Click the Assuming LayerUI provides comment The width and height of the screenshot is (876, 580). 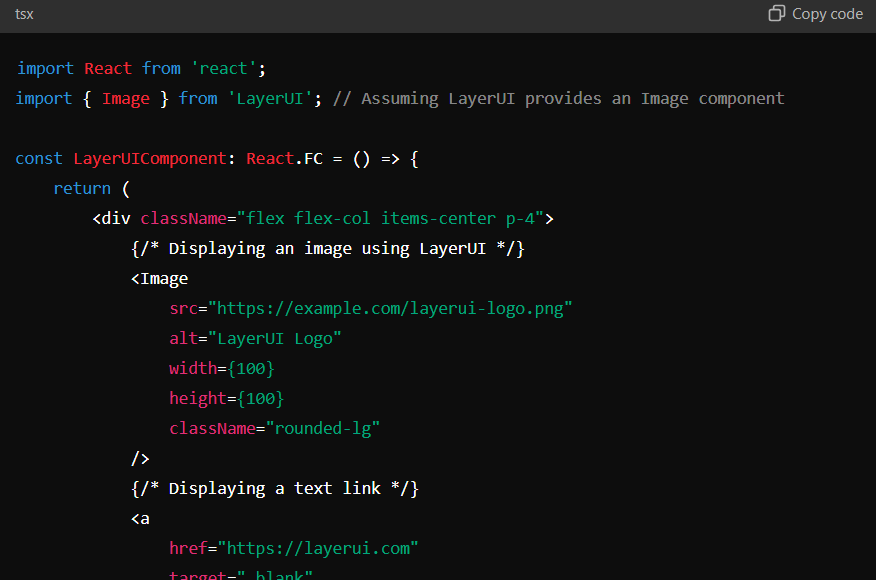tap(559, 99)
